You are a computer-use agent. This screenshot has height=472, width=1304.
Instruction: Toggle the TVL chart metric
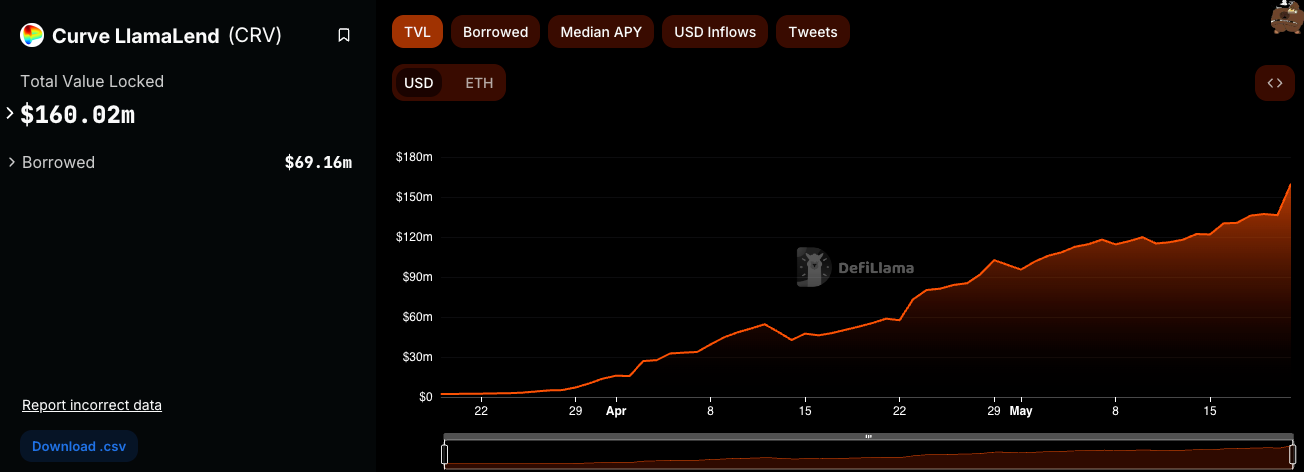coord(417,32)
